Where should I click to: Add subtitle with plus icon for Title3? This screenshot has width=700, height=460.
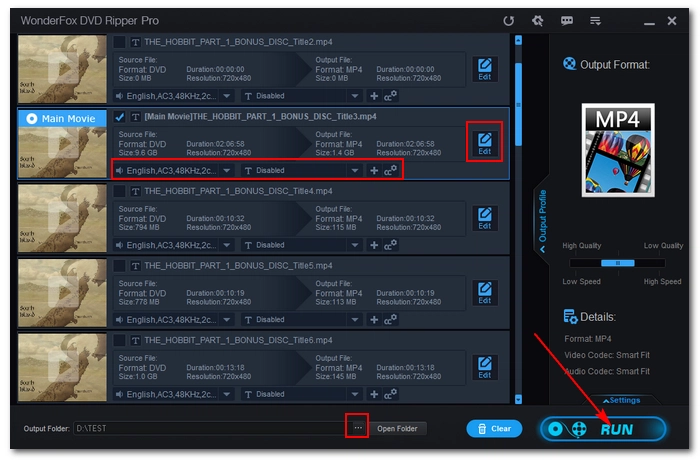point(374,171)
